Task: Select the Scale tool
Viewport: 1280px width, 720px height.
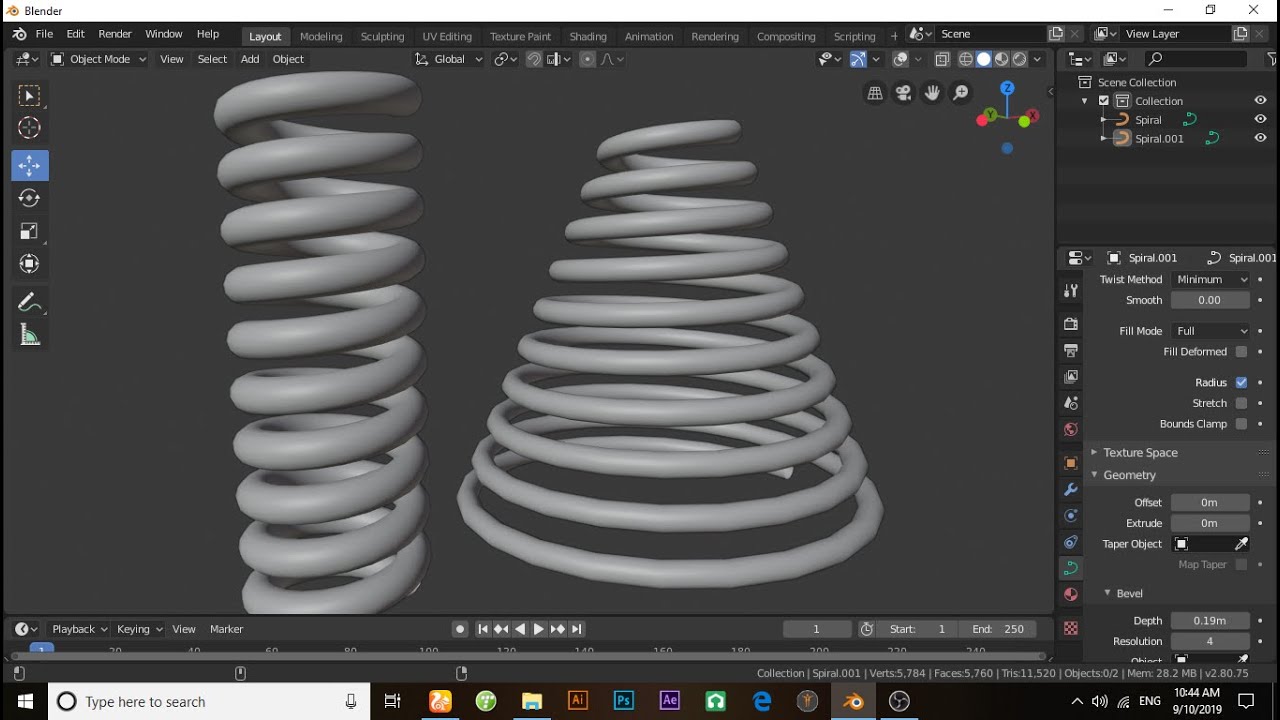Action: click(30, 231)
